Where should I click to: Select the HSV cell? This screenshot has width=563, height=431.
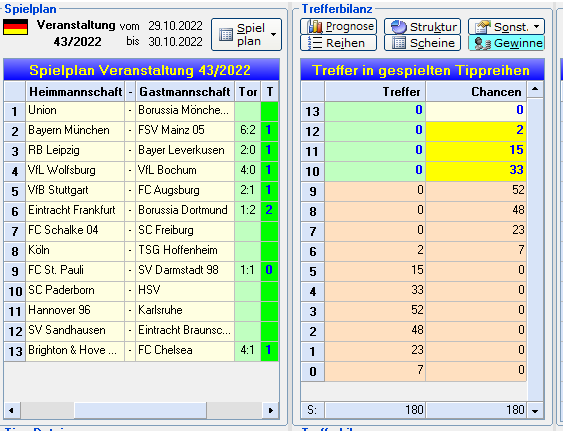[x=185, y=291]
